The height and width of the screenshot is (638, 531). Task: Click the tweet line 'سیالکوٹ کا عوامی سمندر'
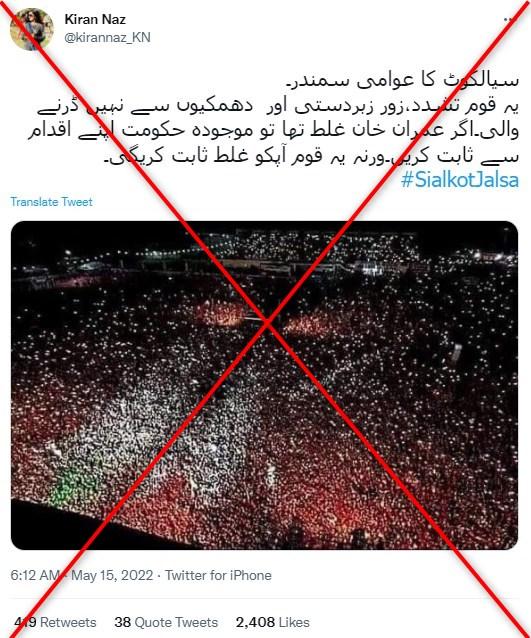pos(403,81)
